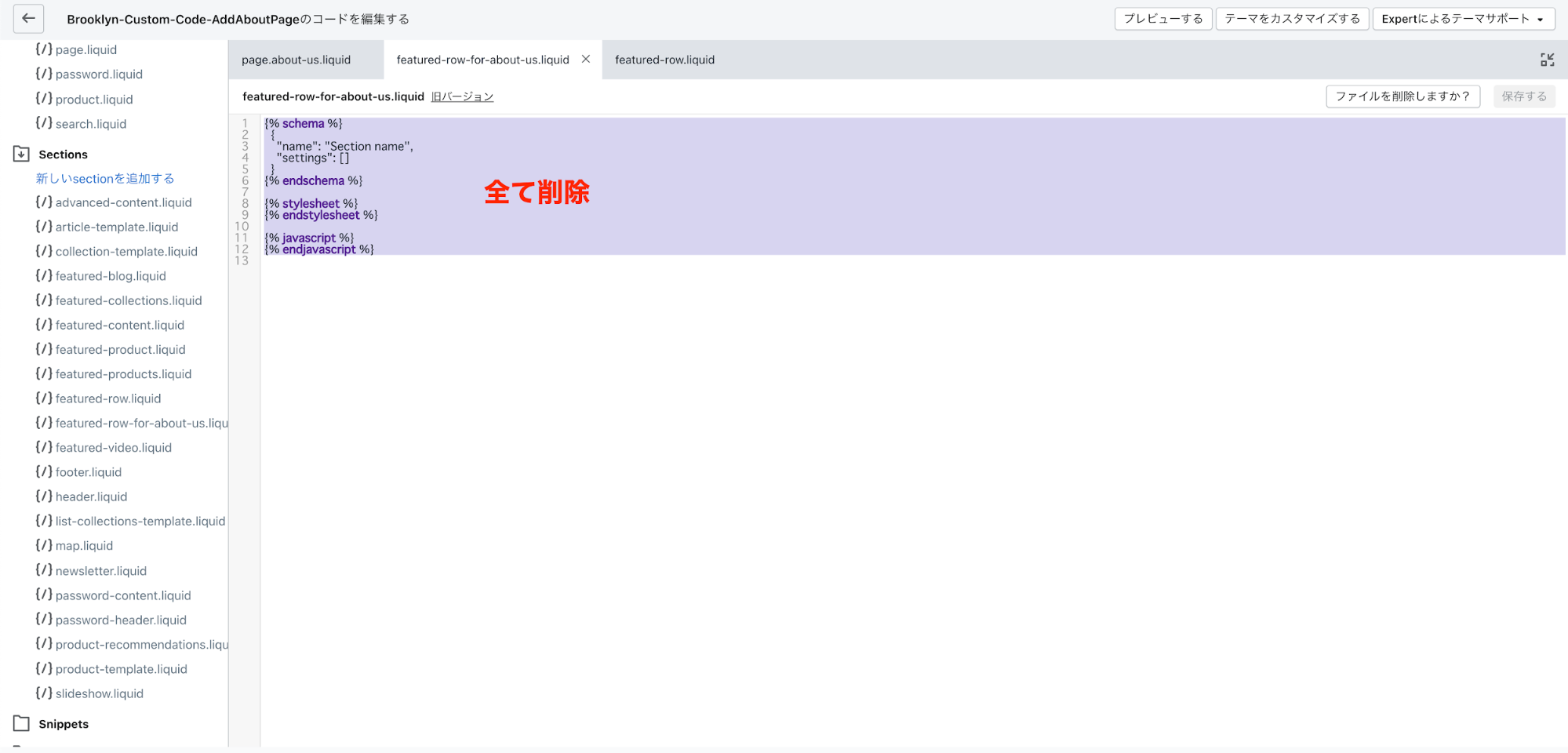Collapse the Sections folder
The height and width of the screenshot is (753, 1568).
coord(22,155)
